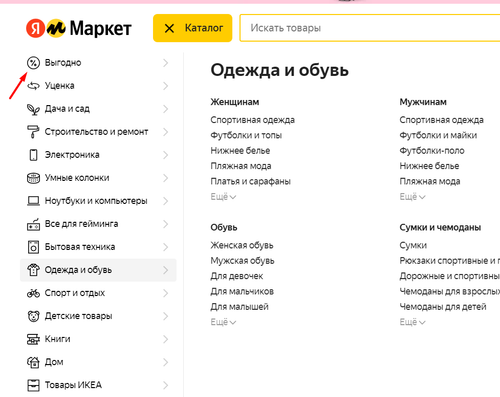Expand Ещё under Сумки и чемоданы
Viewport: 500px width, 397px height.
[412, 322]
